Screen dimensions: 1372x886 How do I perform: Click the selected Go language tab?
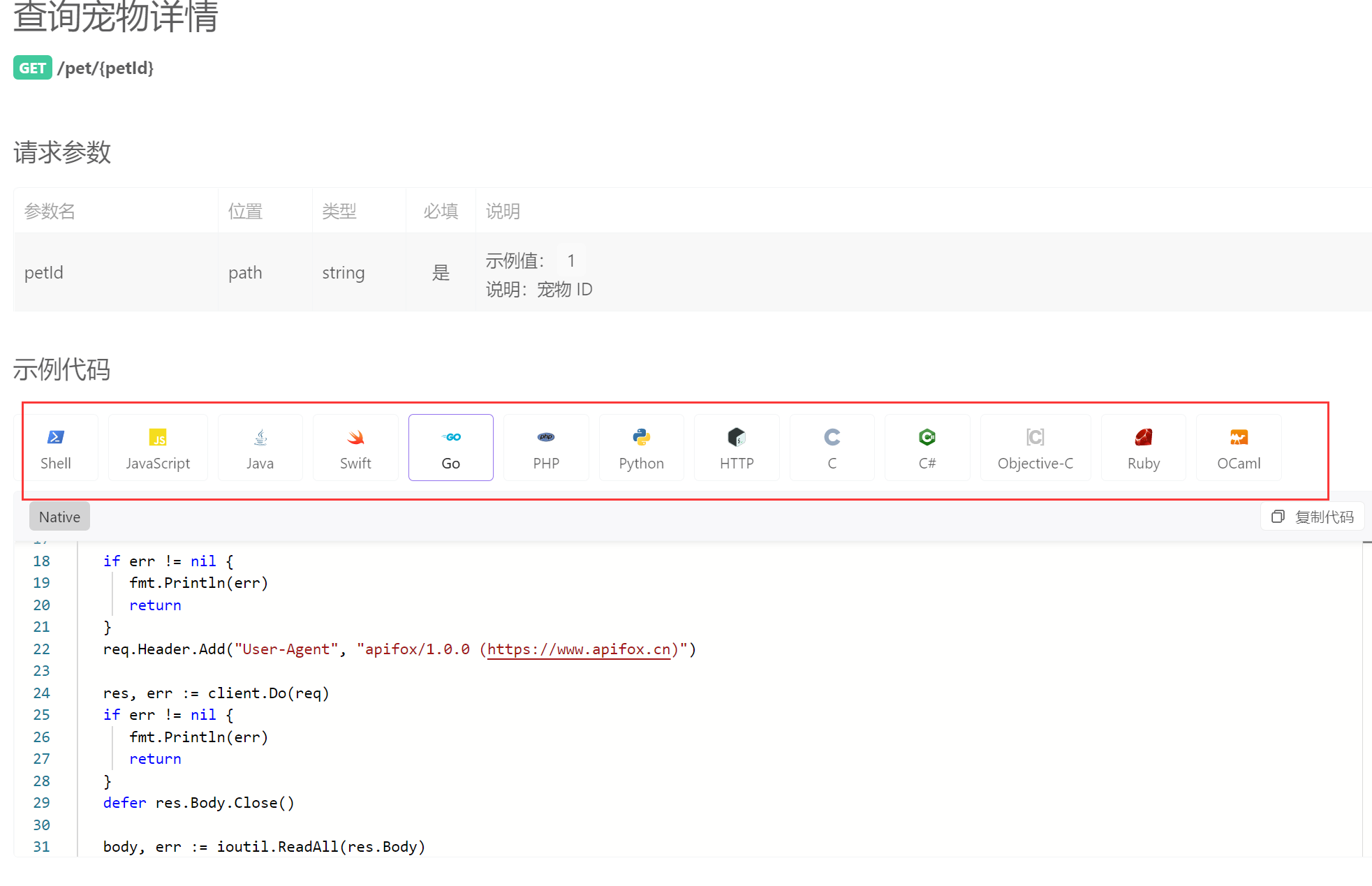point(450,448)
